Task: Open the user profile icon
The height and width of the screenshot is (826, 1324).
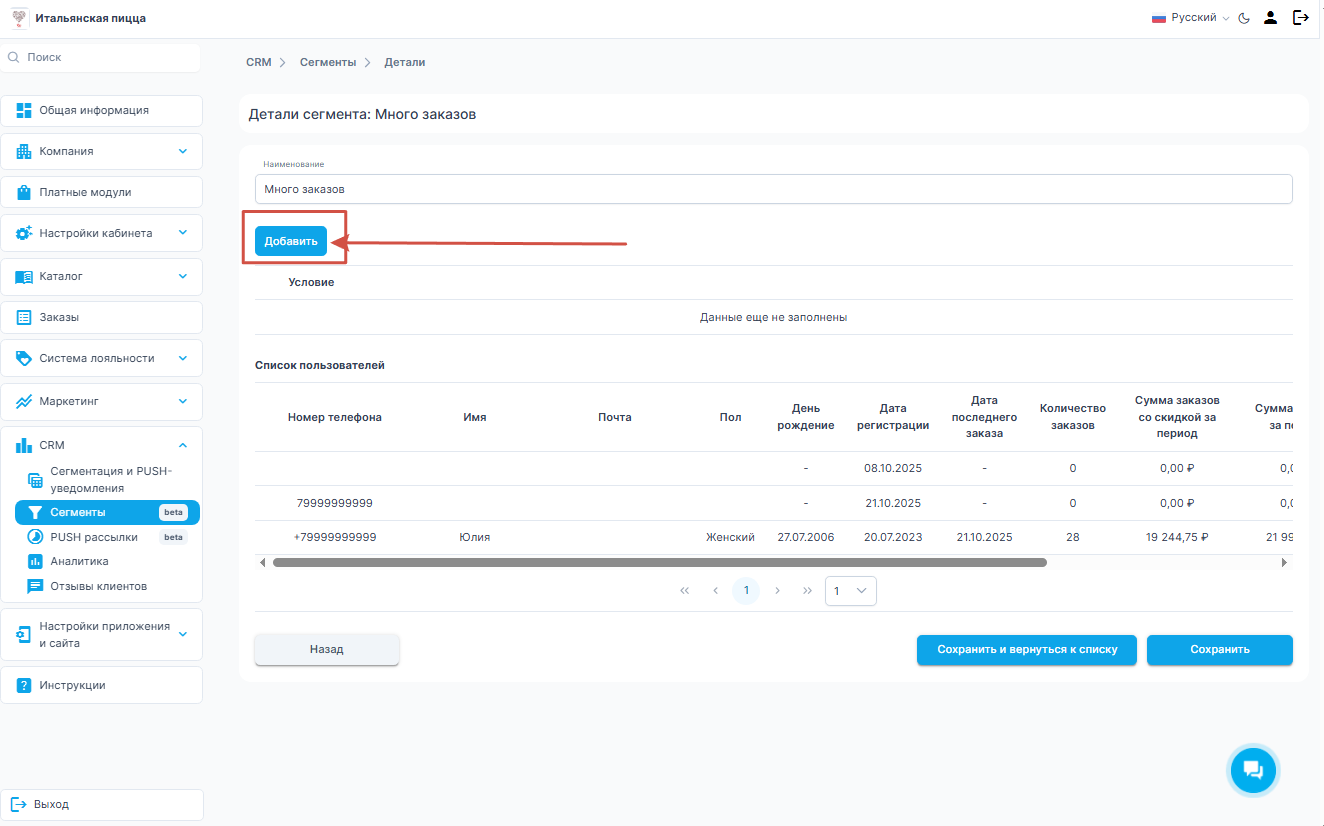Action: (x=1270, y=18)
